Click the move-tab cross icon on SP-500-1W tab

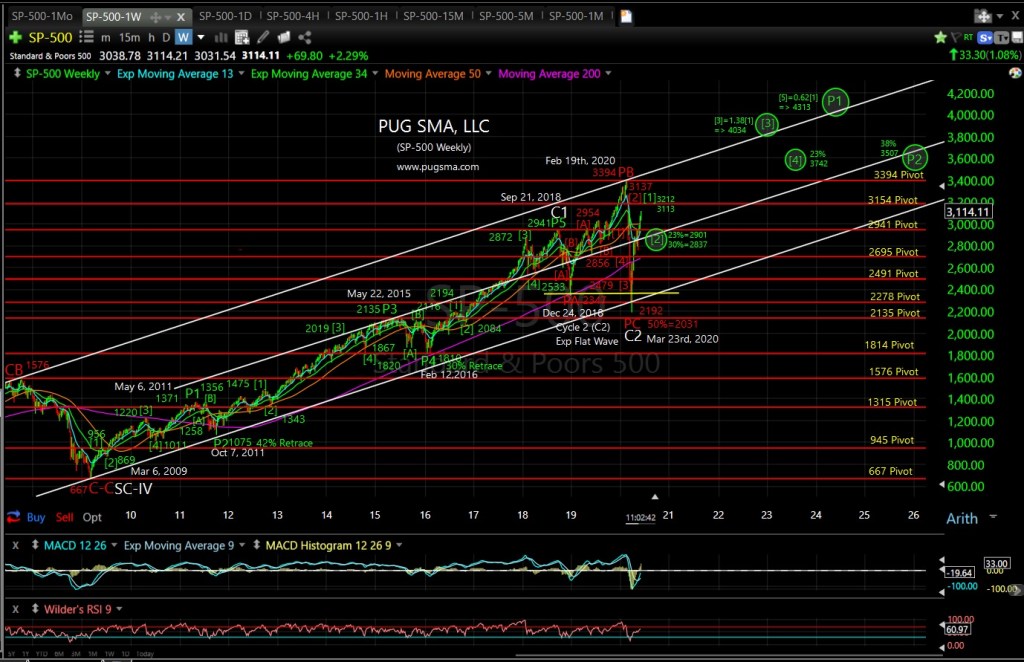pyautogui.click(x=155, y=16)
